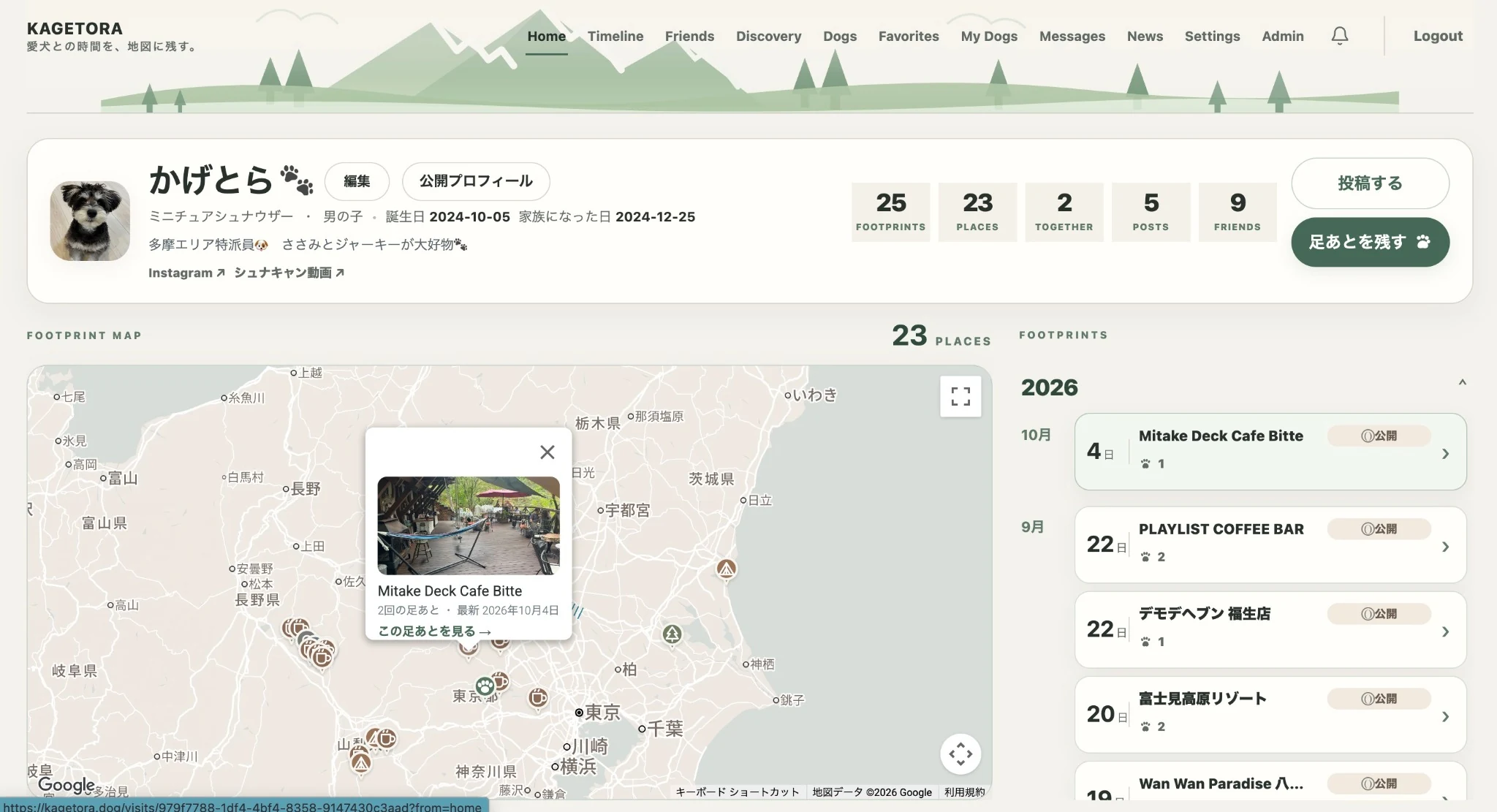Click the 投稿する post button
Screen dimensions: 1497x812
pos(1370,183)
